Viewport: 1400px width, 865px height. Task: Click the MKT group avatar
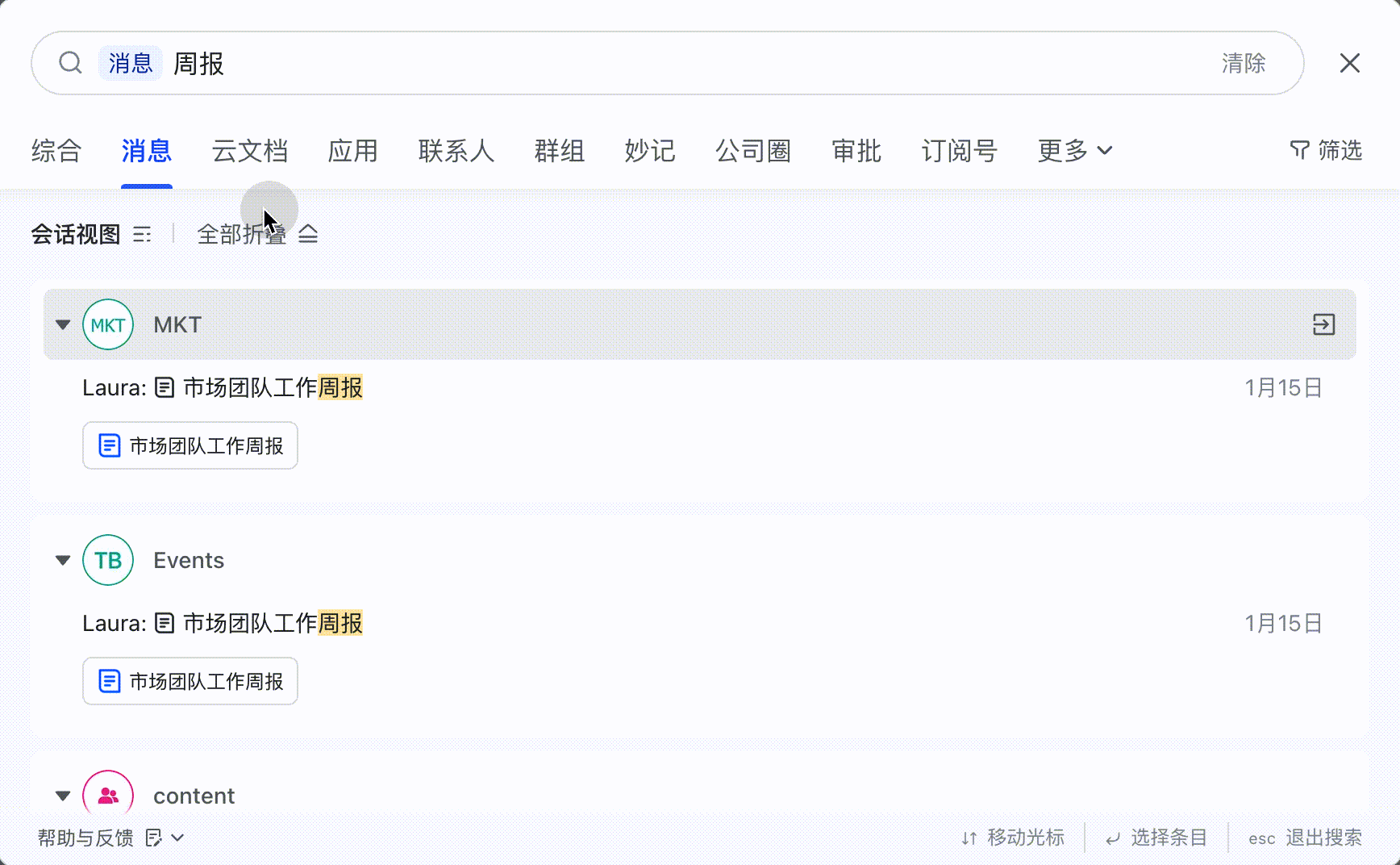[x=108, y=324]
